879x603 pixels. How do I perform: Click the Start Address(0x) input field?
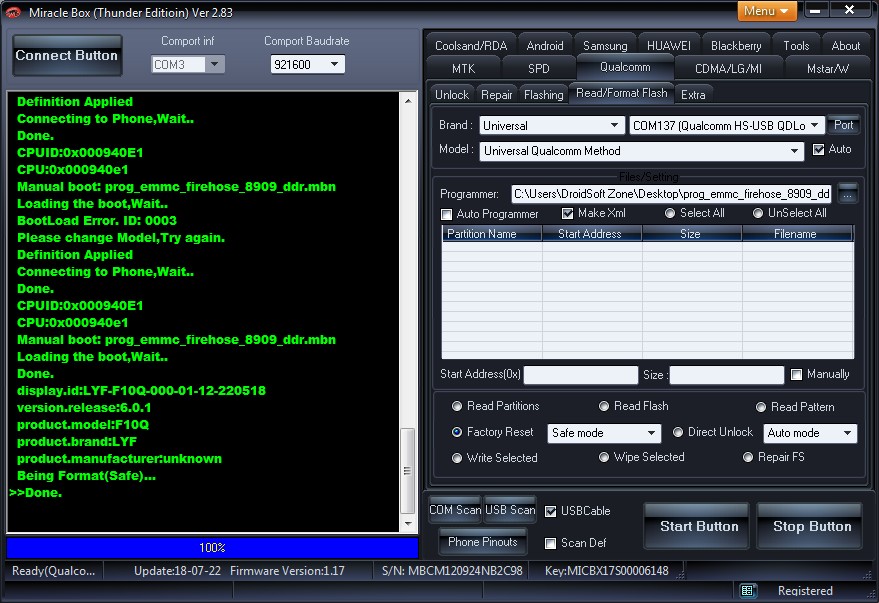[580, 375]
